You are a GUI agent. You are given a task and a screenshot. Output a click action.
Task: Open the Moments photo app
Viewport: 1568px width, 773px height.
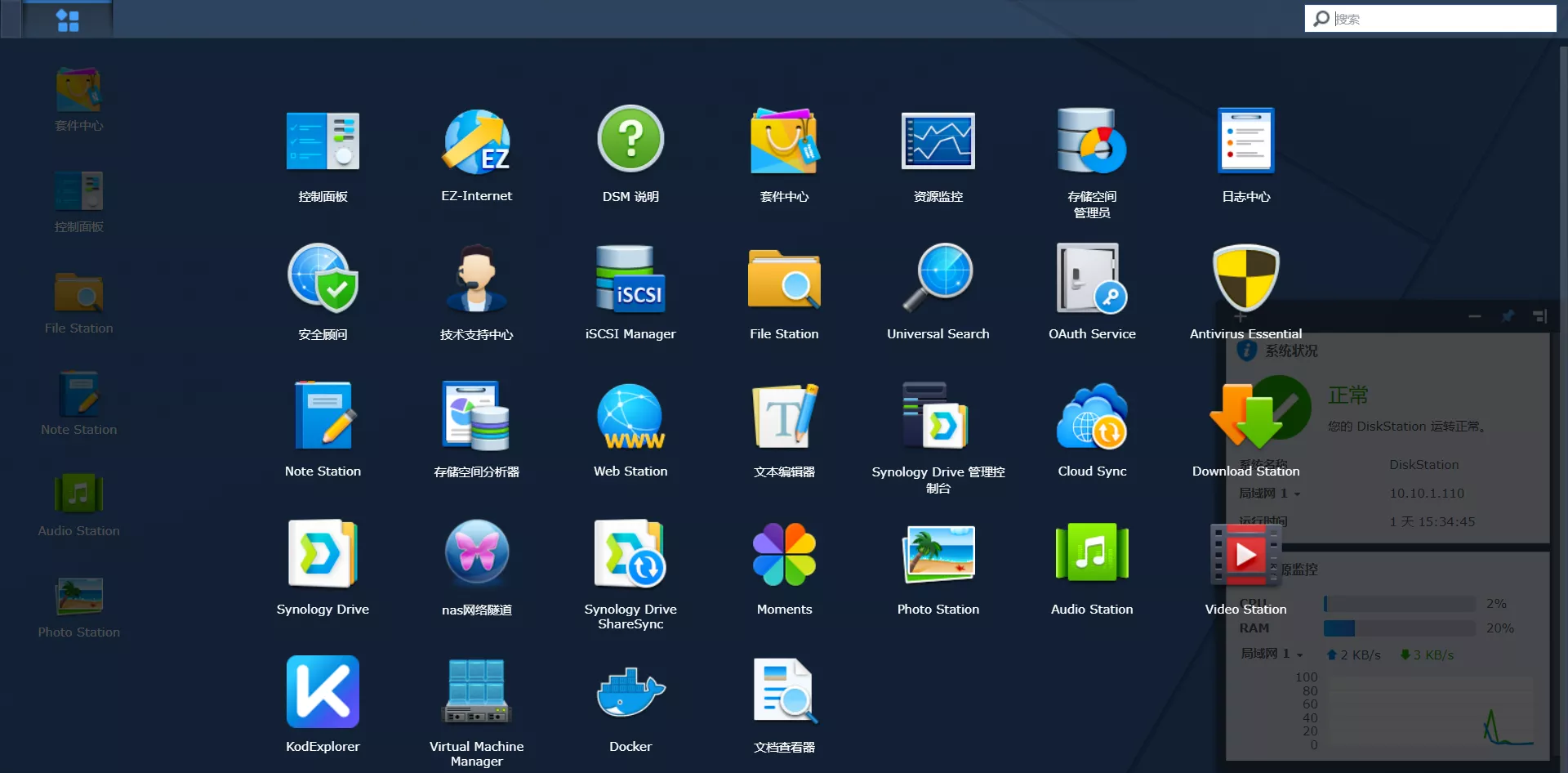[x=784, y=556]
